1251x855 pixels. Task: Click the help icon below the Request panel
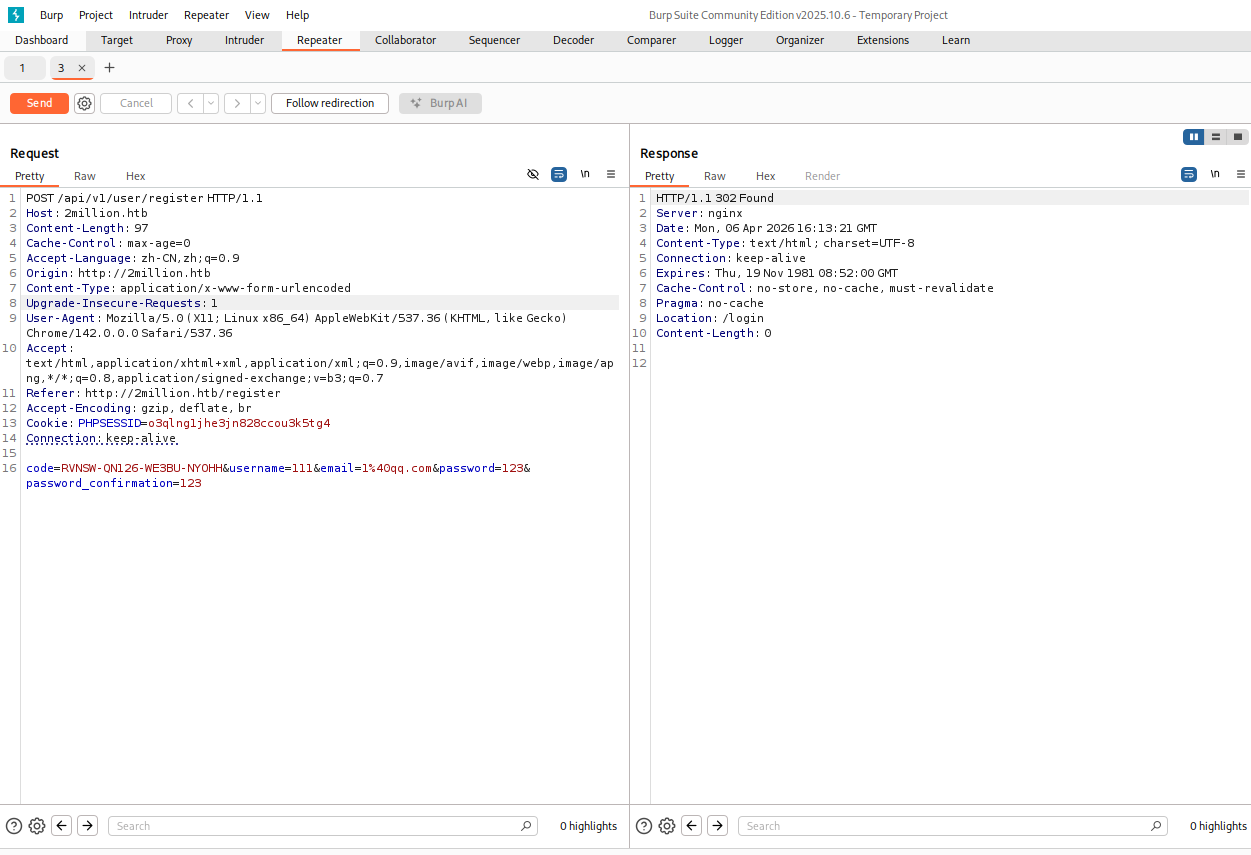14,826
